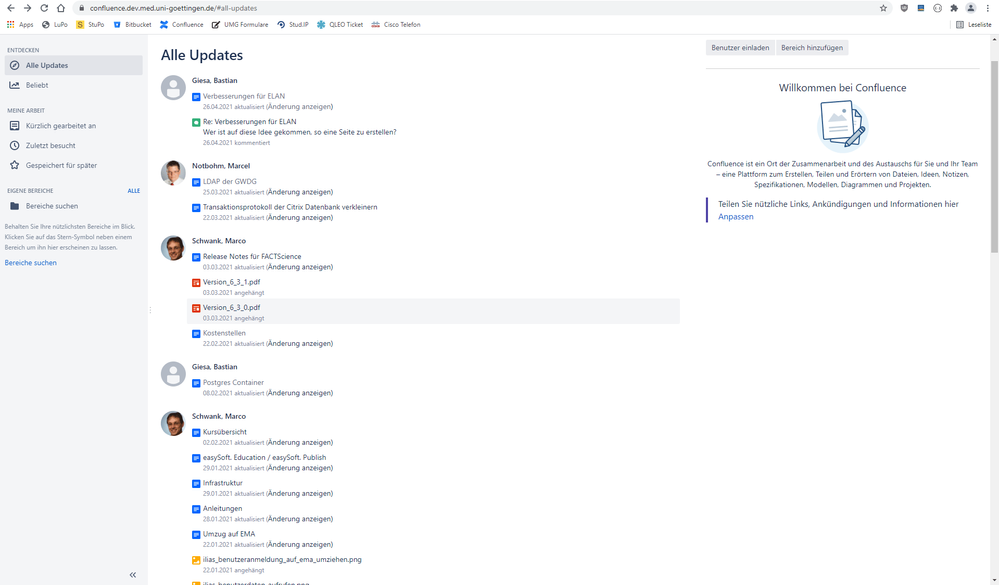Image resolution: width=999 pixels, height=585 pixels.
Task: Open the Confluence bookmark
Action: coord(182,25)
